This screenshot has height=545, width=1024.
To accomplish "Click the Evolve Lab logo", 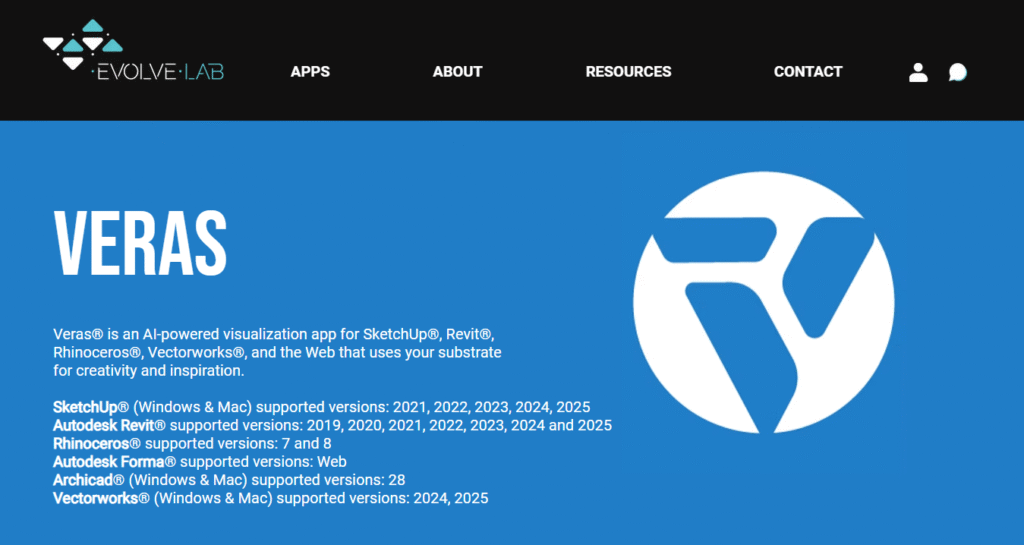I will (x=133, y=50).
